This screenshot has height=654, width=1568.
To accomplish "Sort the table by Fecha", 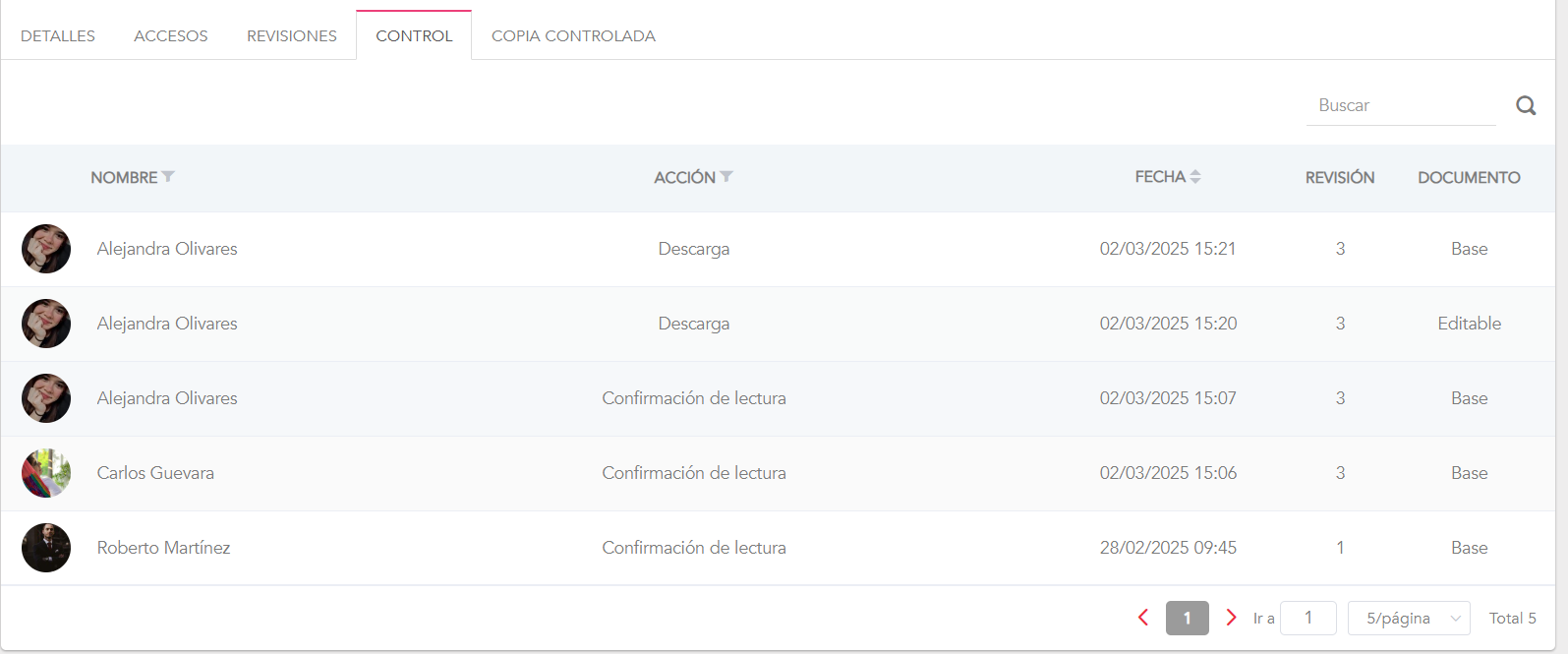I will pos(1195,177).
